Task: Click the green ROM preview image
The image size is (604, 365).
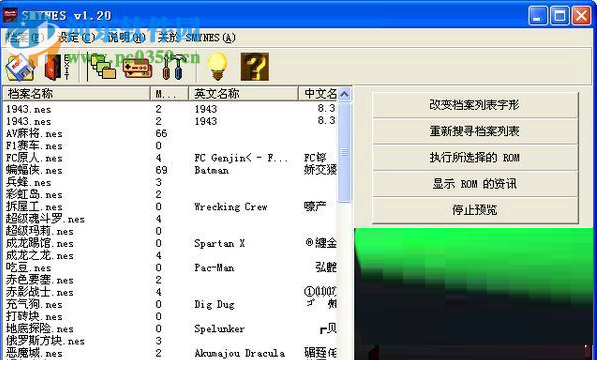Action: click(474, 294)
